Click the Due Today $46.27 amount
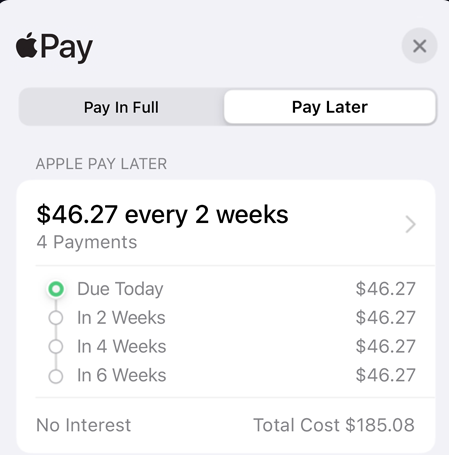This screenshot has height=455, width=449. pyautogui.click(x=385, y=289)
